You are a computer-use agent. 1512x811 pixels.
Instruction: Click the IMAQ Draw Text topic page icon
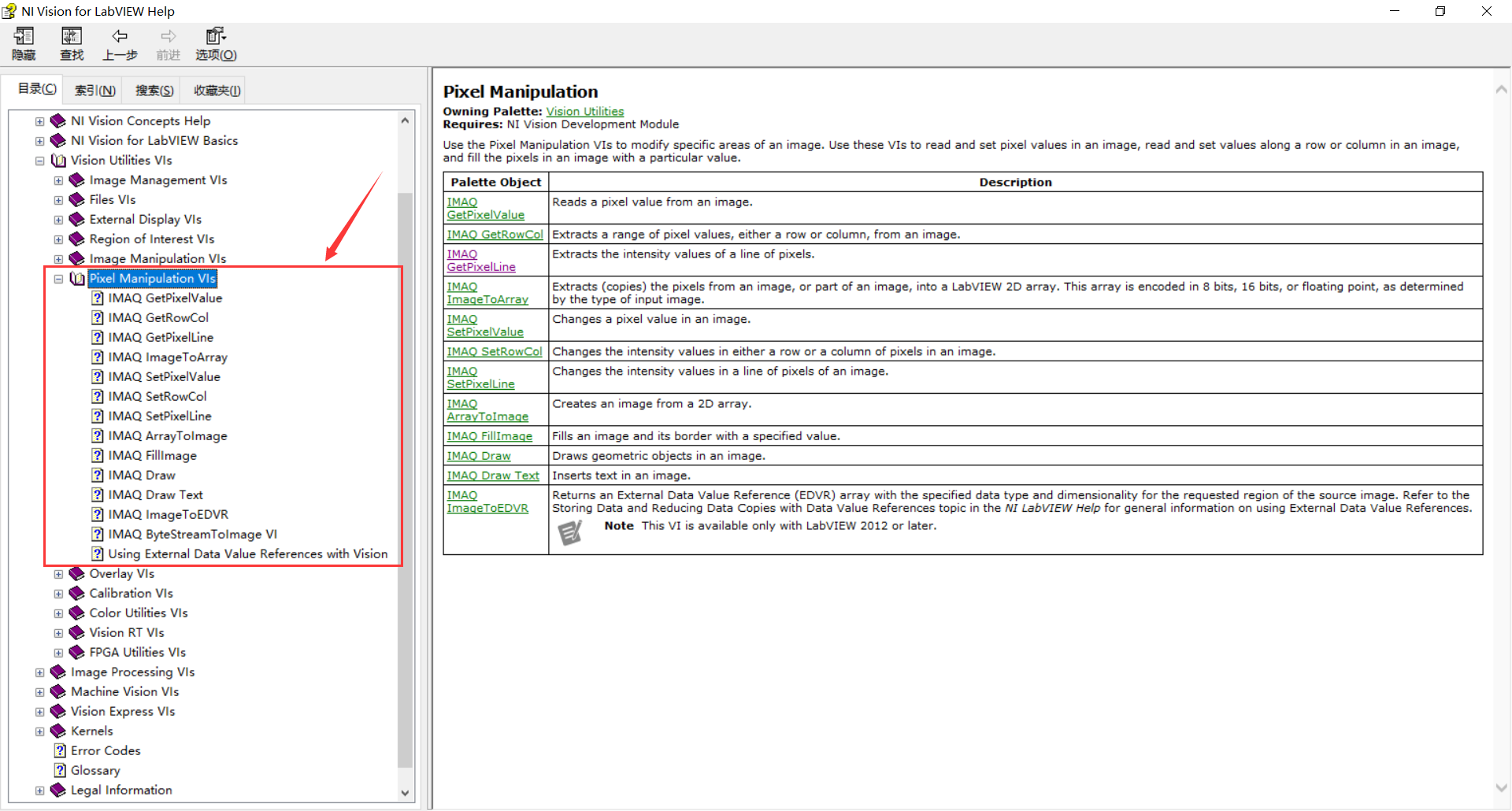pyautogui.click(x=98, y=494)
